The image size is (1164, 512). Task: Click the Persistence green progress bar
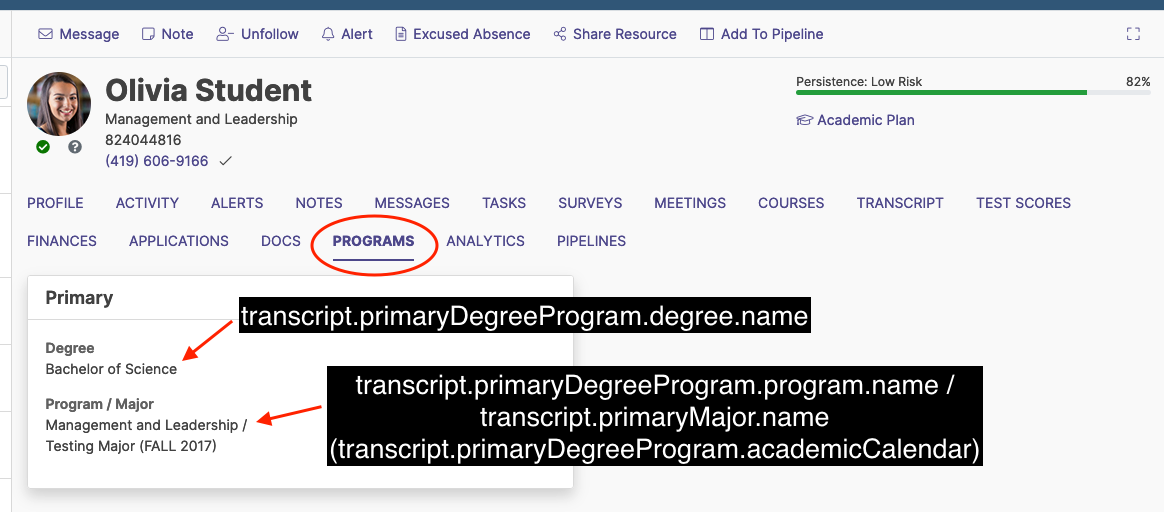pyautogui.click(x=941, y=93)
